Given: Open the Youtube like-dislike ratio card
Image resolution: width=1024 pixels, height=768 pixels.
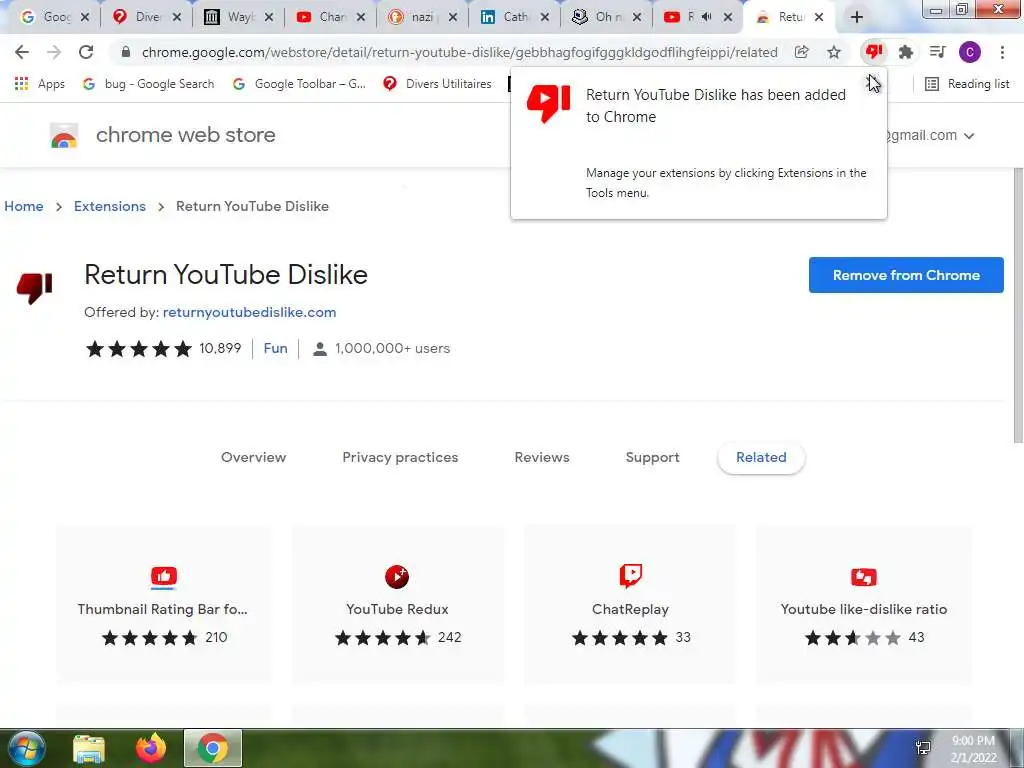Looking at the screenshot, I should [x=863, y=604].
